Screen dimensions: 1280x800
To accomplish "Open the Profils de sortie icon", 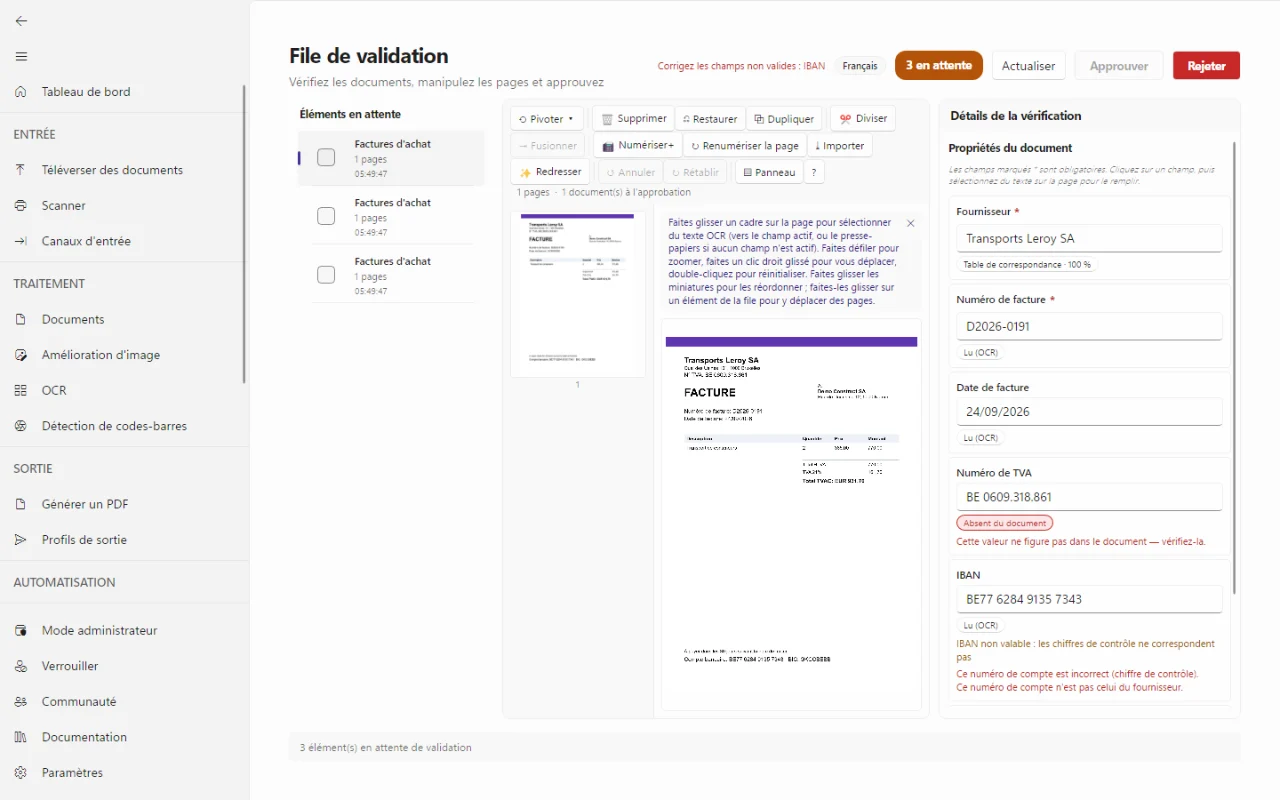I will [21, 540].
